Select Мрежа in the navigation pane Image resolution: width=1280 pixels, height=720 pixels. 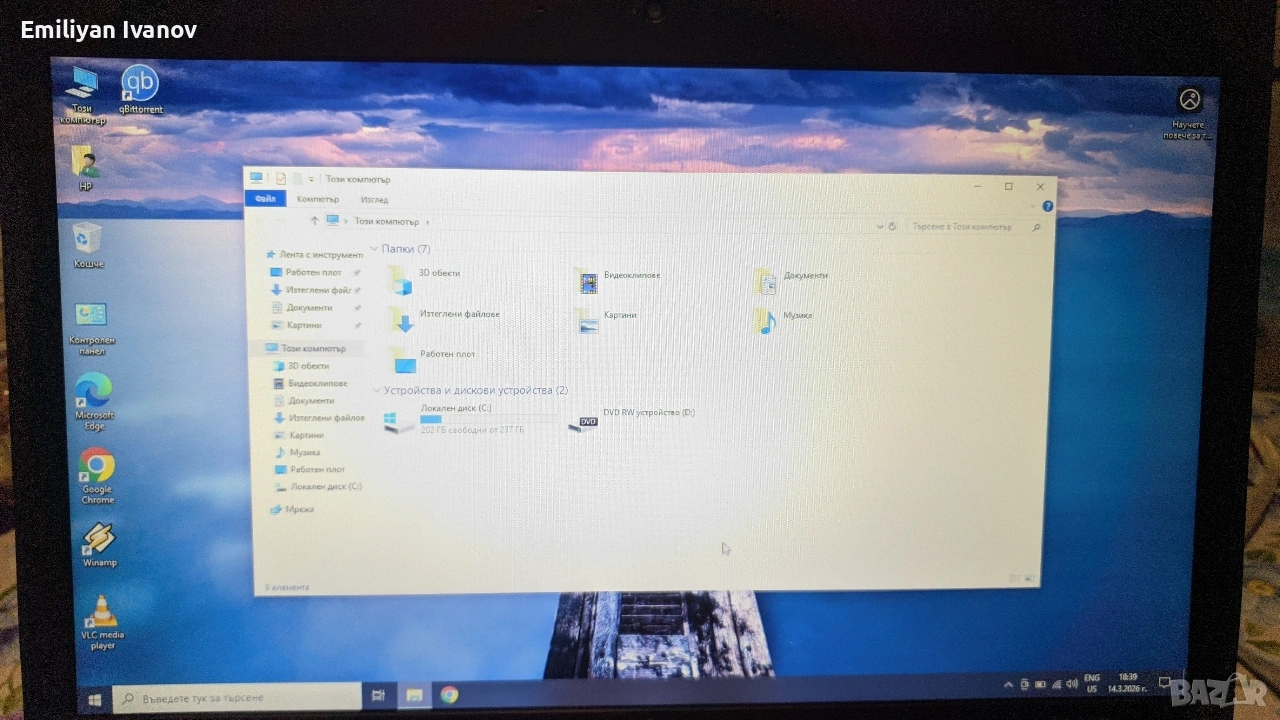(x=293, y=509)
